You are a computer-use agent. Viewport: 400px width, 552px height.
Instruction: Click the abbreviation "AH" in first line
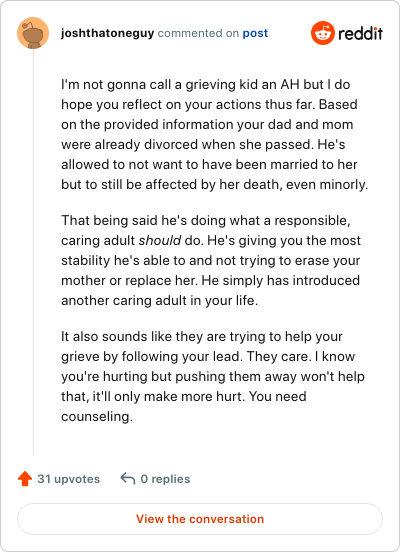tap(290, 84)
